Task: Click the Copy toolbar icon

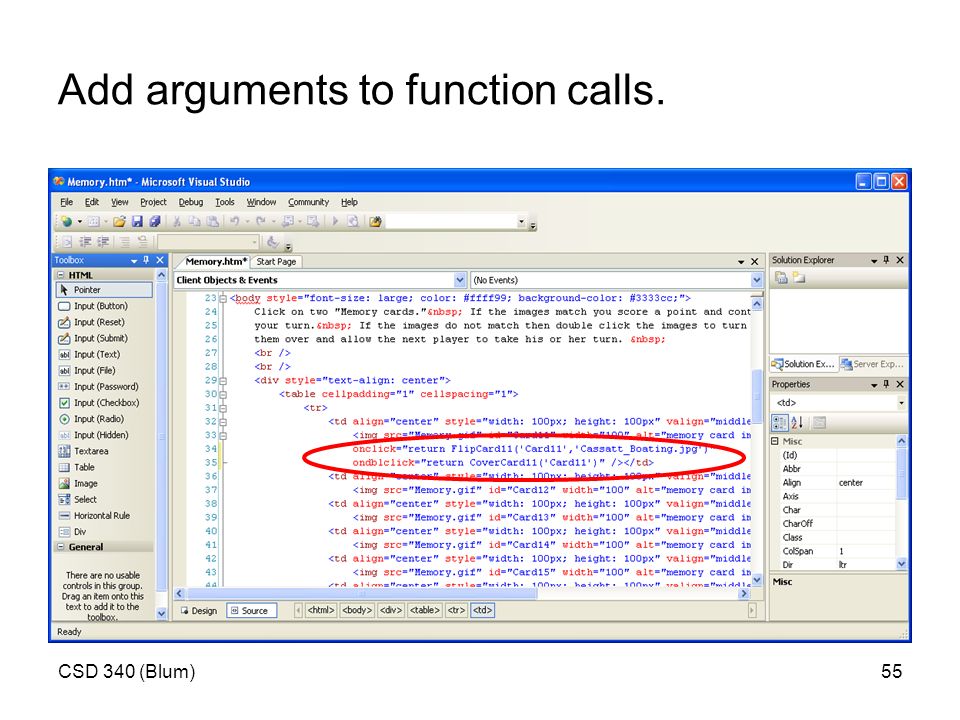Action: tap(195, 222)
